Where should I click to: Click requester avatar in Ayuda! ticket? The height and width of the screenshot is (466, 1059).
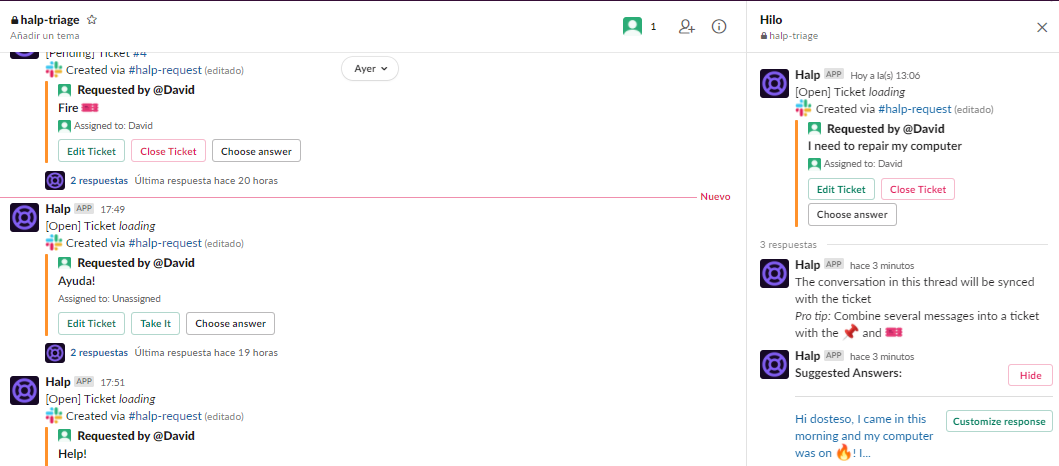tap(64, 263)
